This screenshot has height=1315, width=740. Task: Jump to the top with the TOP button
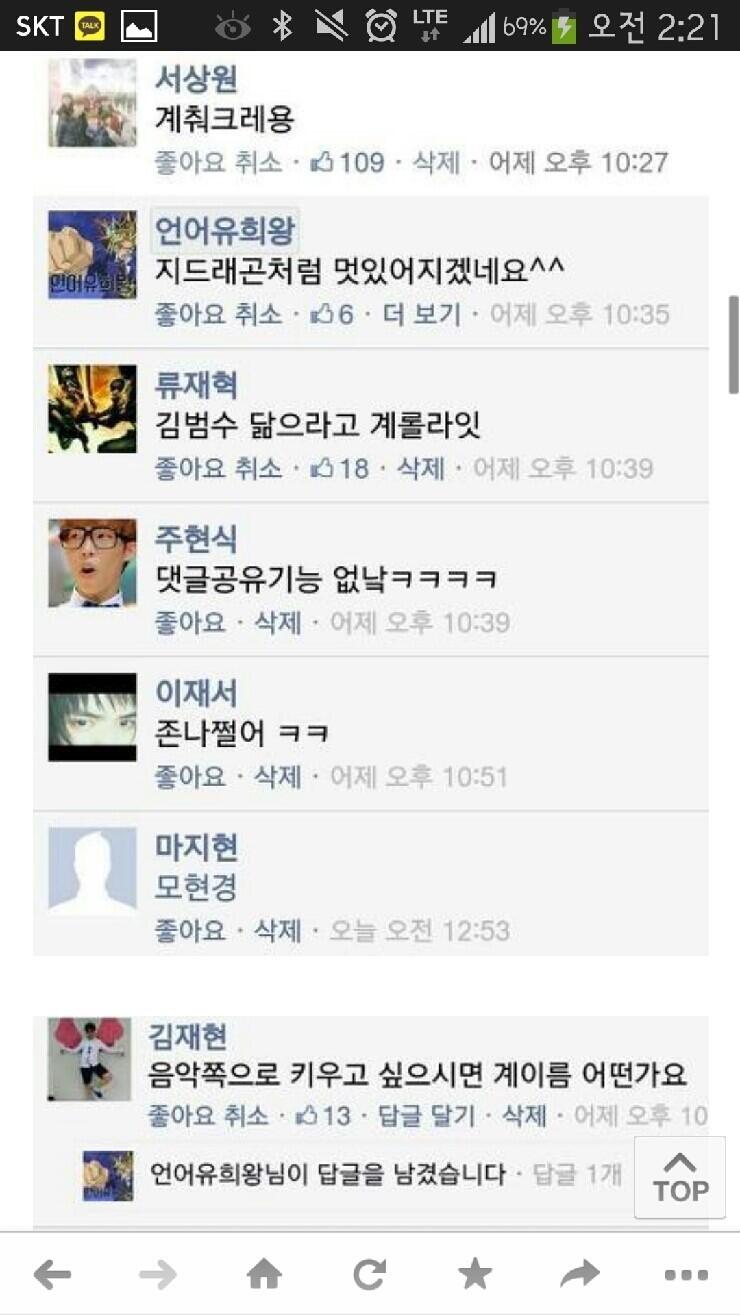click(680, 1177)
